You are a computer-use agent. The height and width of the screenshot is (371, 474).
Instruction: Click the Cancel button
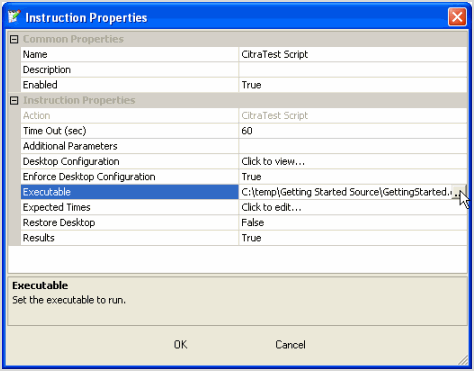point(290,344)
